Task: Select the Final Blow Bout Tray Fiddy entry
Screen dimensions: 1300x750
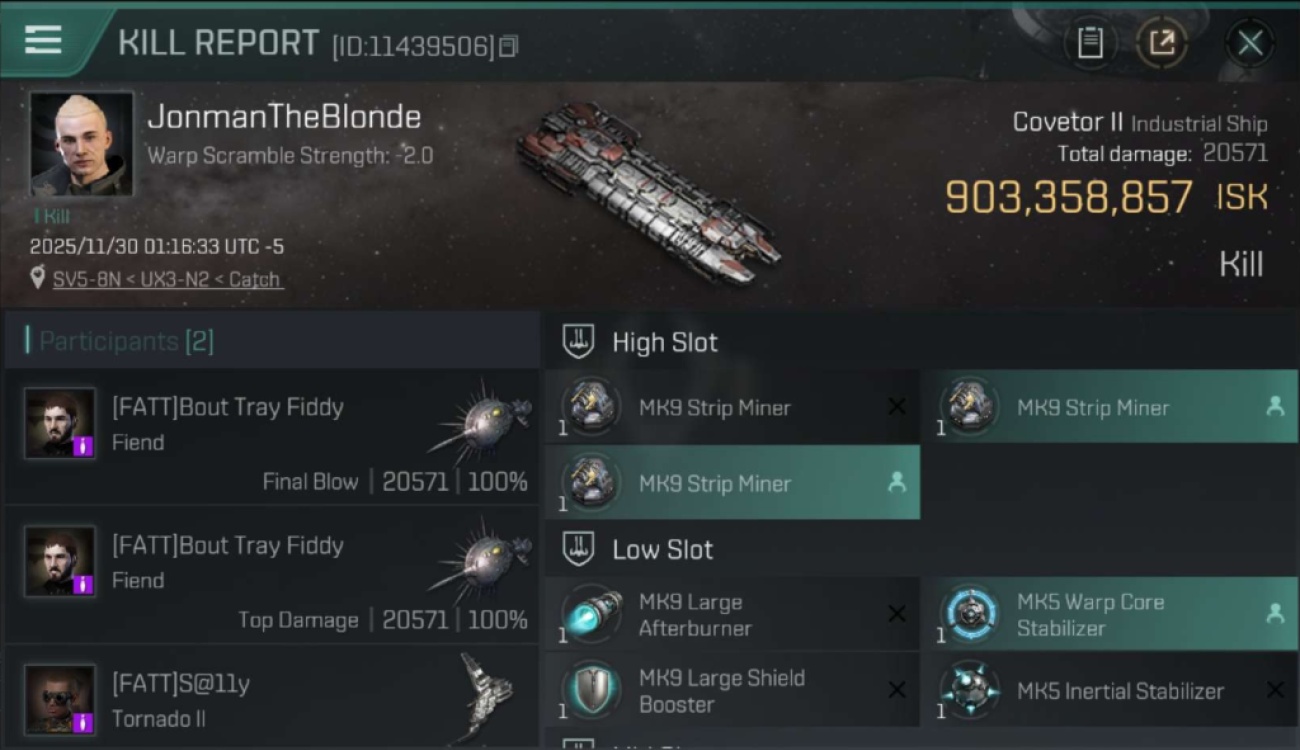Action: [272, 437]
